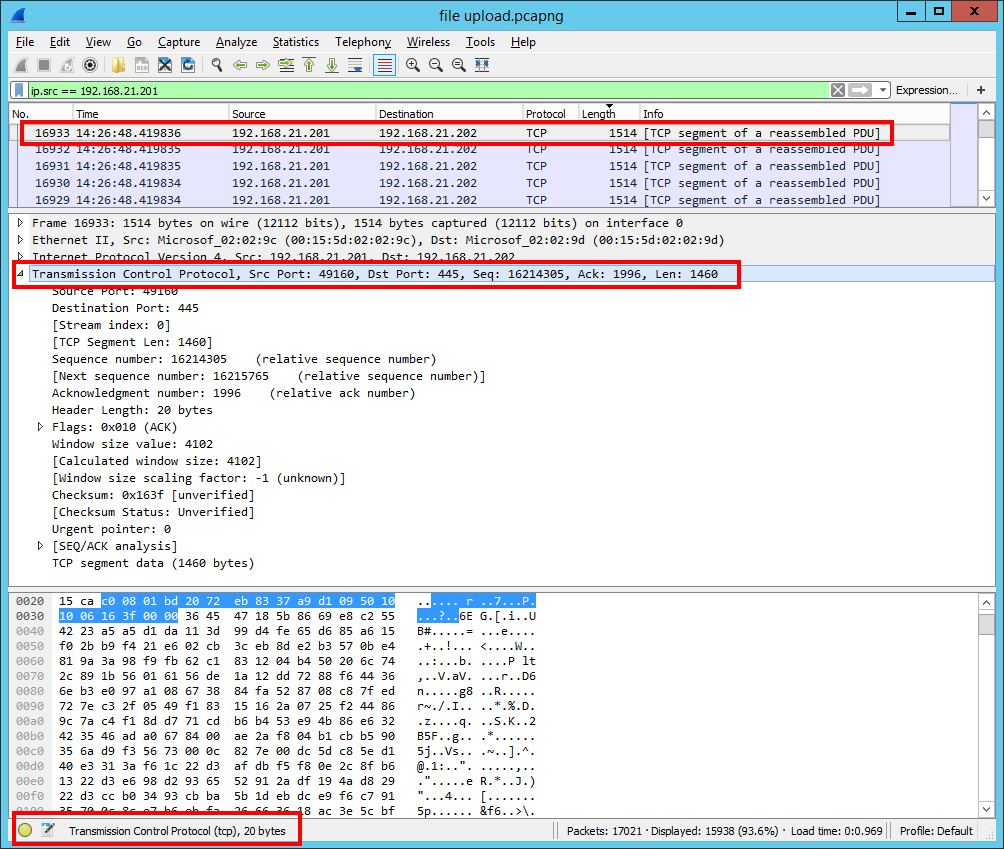This screenshot has height=849, width=1004.
Task: Sort by the Length column header
Action: tap(609, 114)
